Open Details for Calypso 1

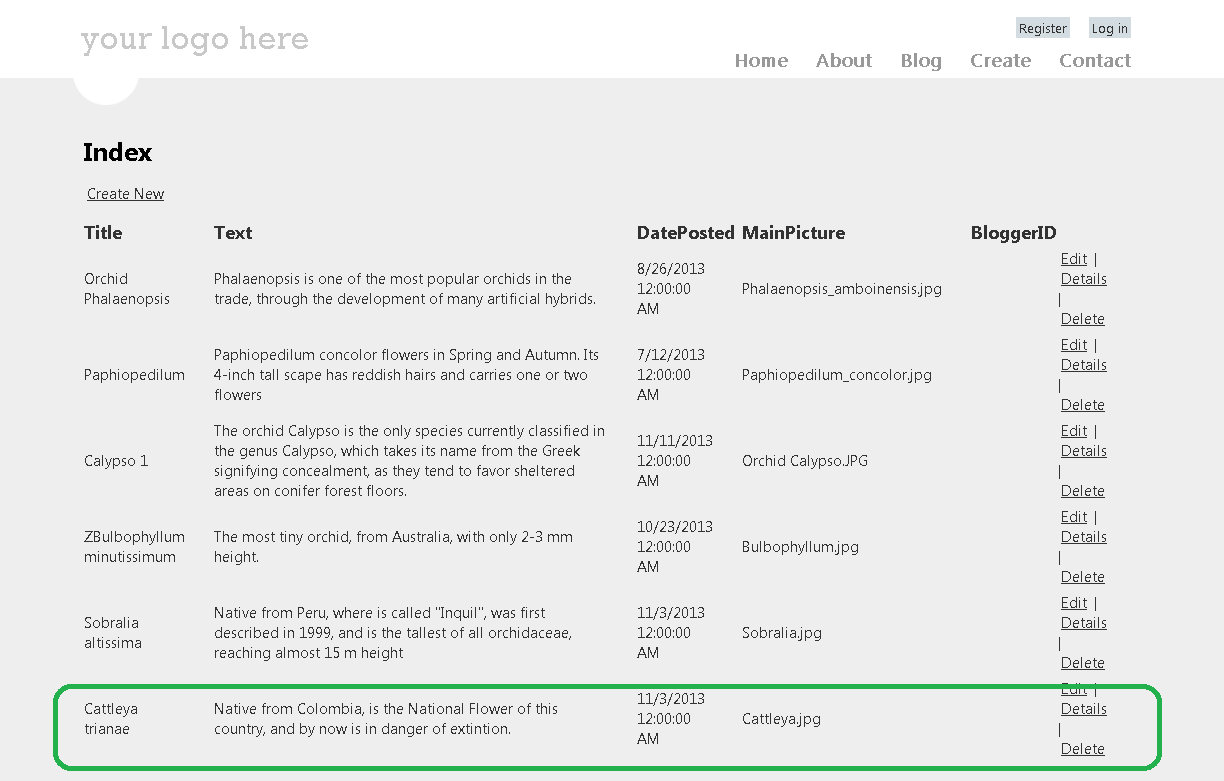[1083, 451]
